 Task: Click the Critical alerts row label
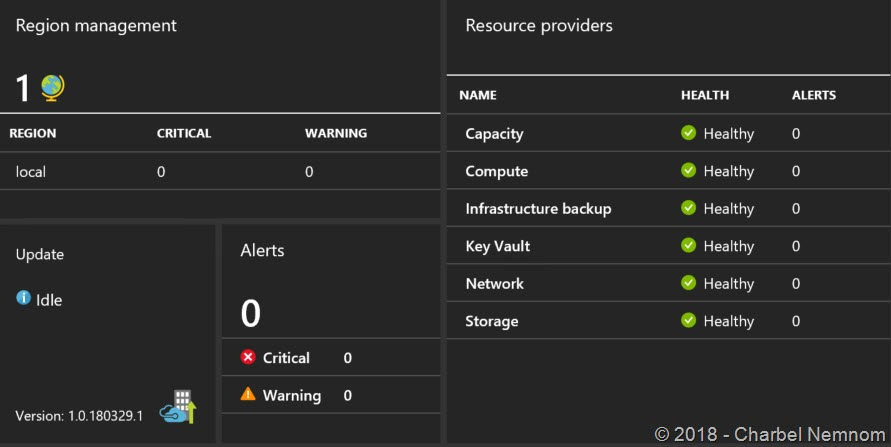[286, 358]
